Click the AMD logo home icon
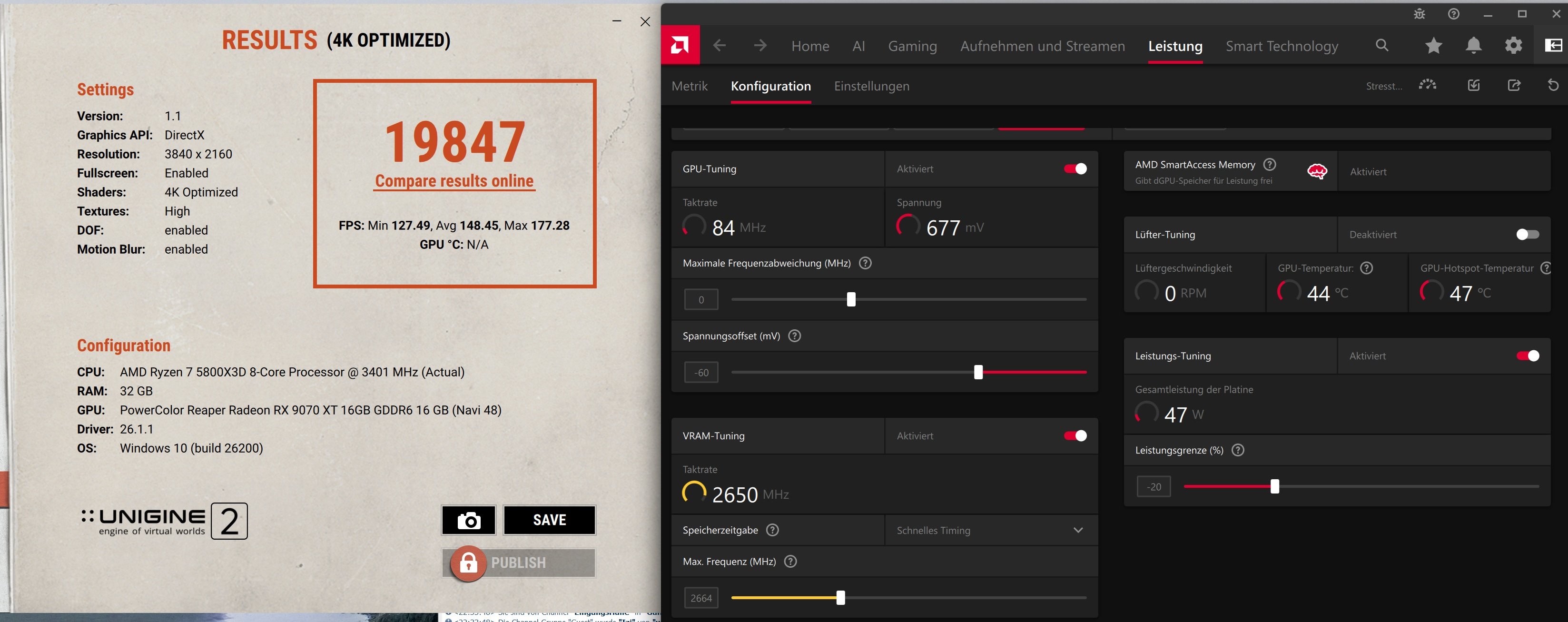Screen dimensions: 1568x622 [x=680, y=45]
